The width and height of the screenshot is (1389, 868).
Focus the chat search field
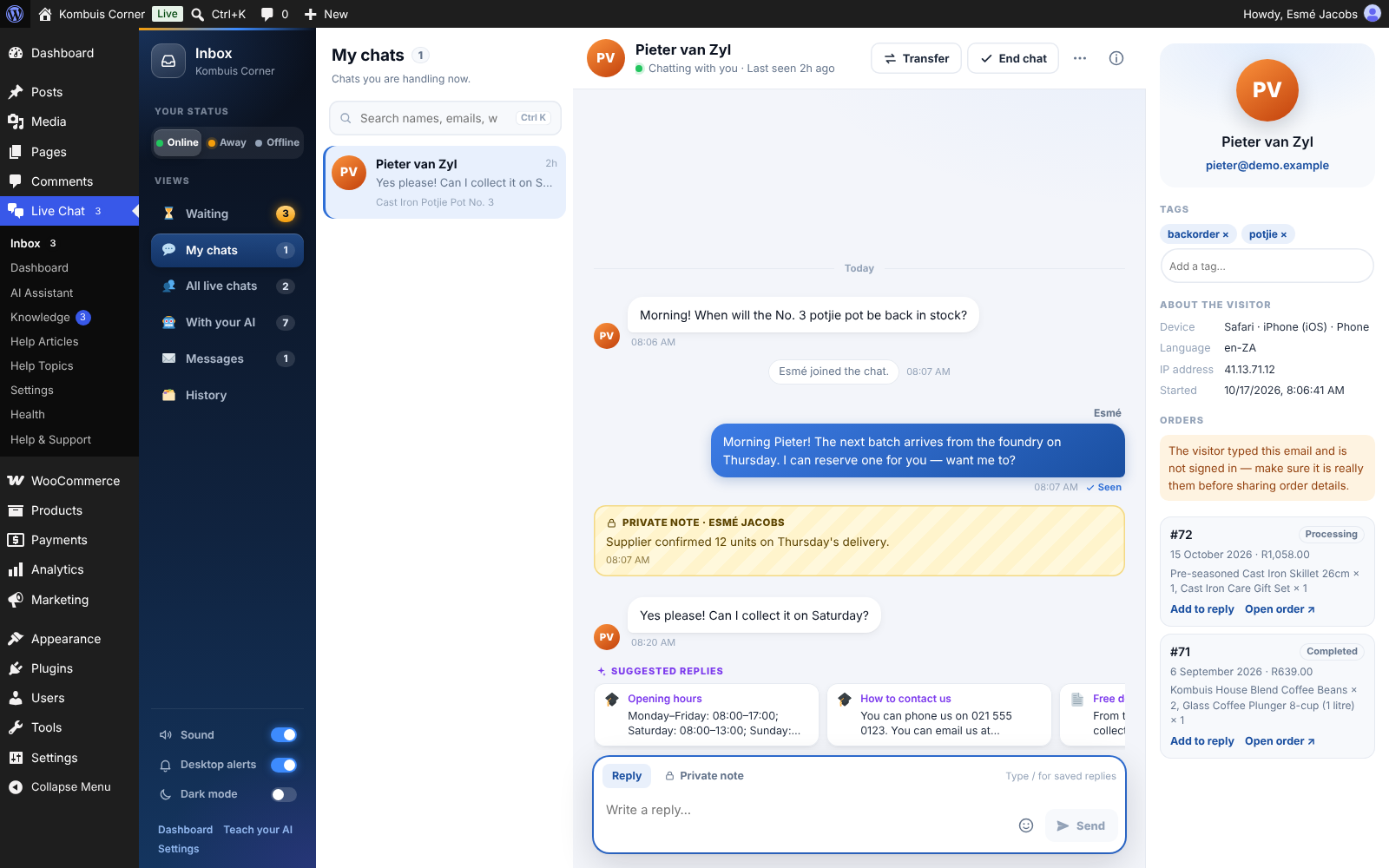(x=445, y=118)
